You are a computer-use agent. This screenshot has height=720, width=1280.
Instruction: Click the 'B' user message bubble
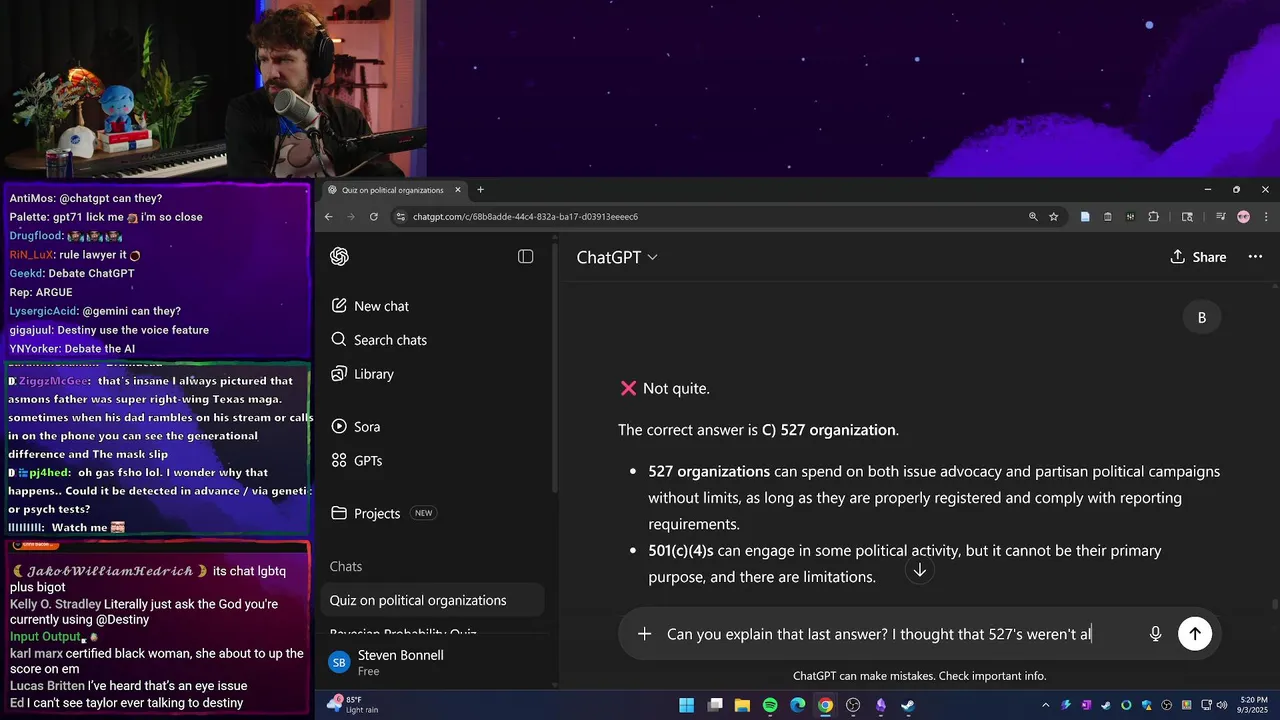click(x=1201, y=317)
